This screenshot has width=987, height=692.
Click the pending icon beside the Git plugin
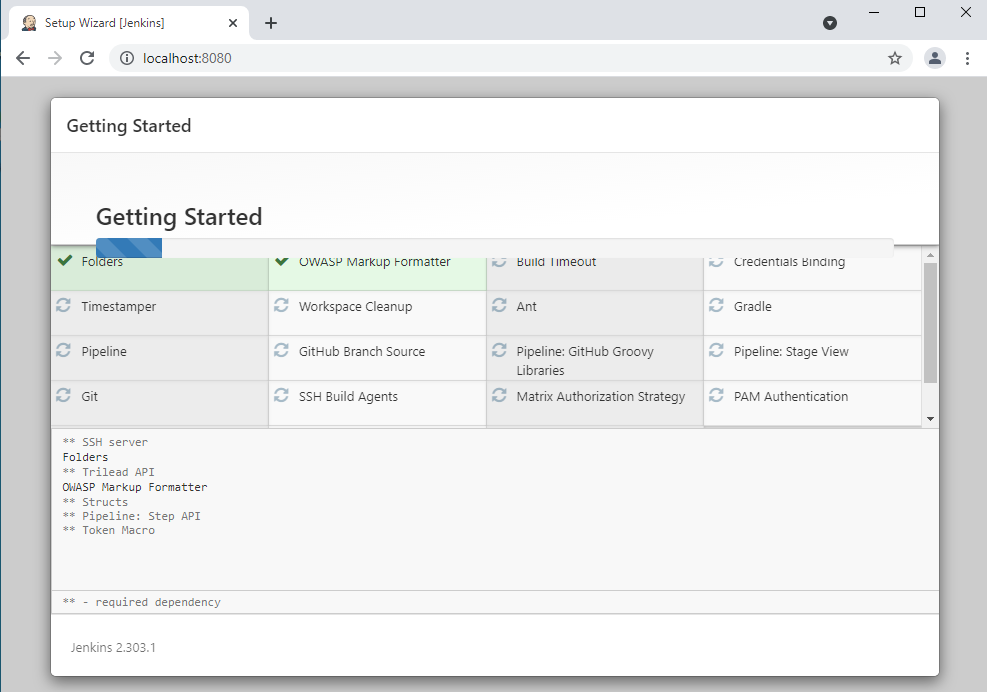pyautogui.click(x=64, y=395)
